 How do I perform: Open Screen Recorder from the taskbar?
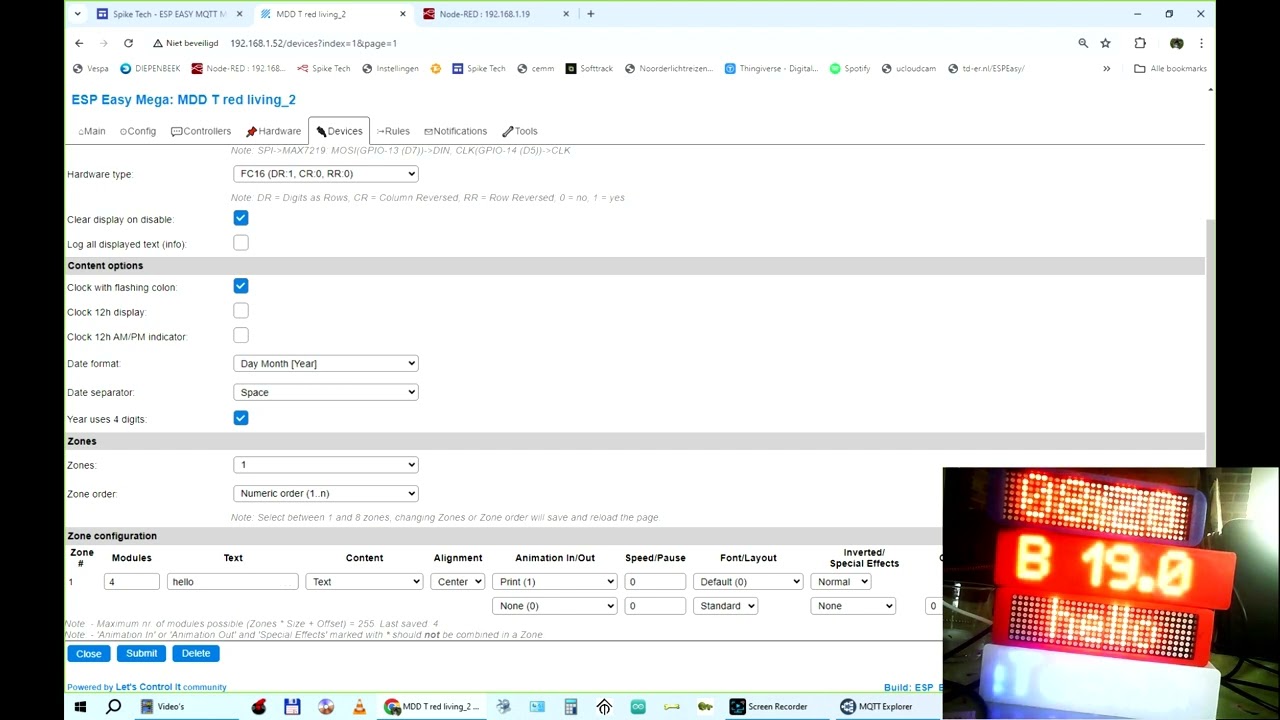pos(768,707)
